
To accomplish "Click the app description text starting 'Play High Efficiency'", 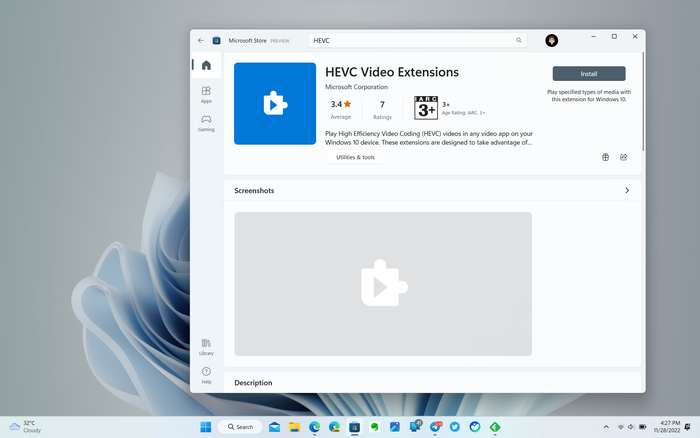I will click(x=429, y=138).
